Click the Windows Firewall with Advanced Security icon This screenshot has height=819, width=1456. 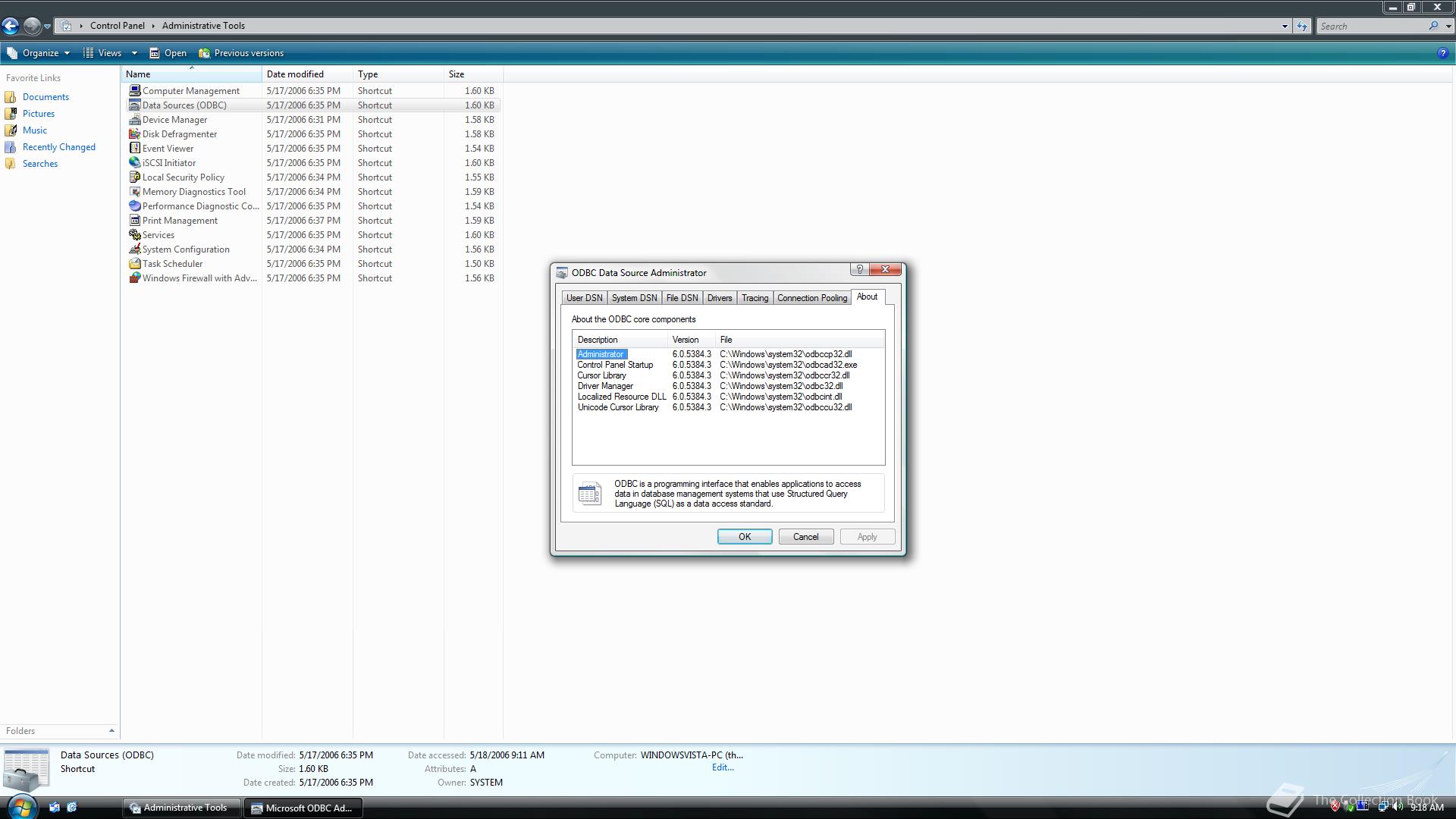[x=135, y=278]
